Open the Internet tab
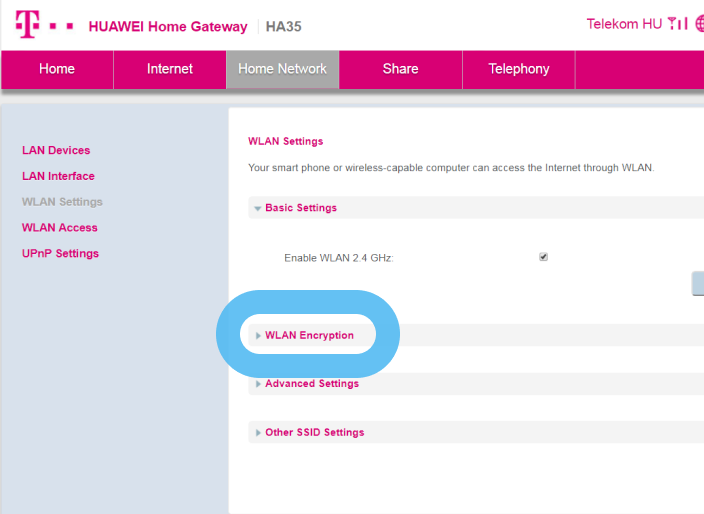The width and height of the screenshot is (704, 514). (170, 69)
